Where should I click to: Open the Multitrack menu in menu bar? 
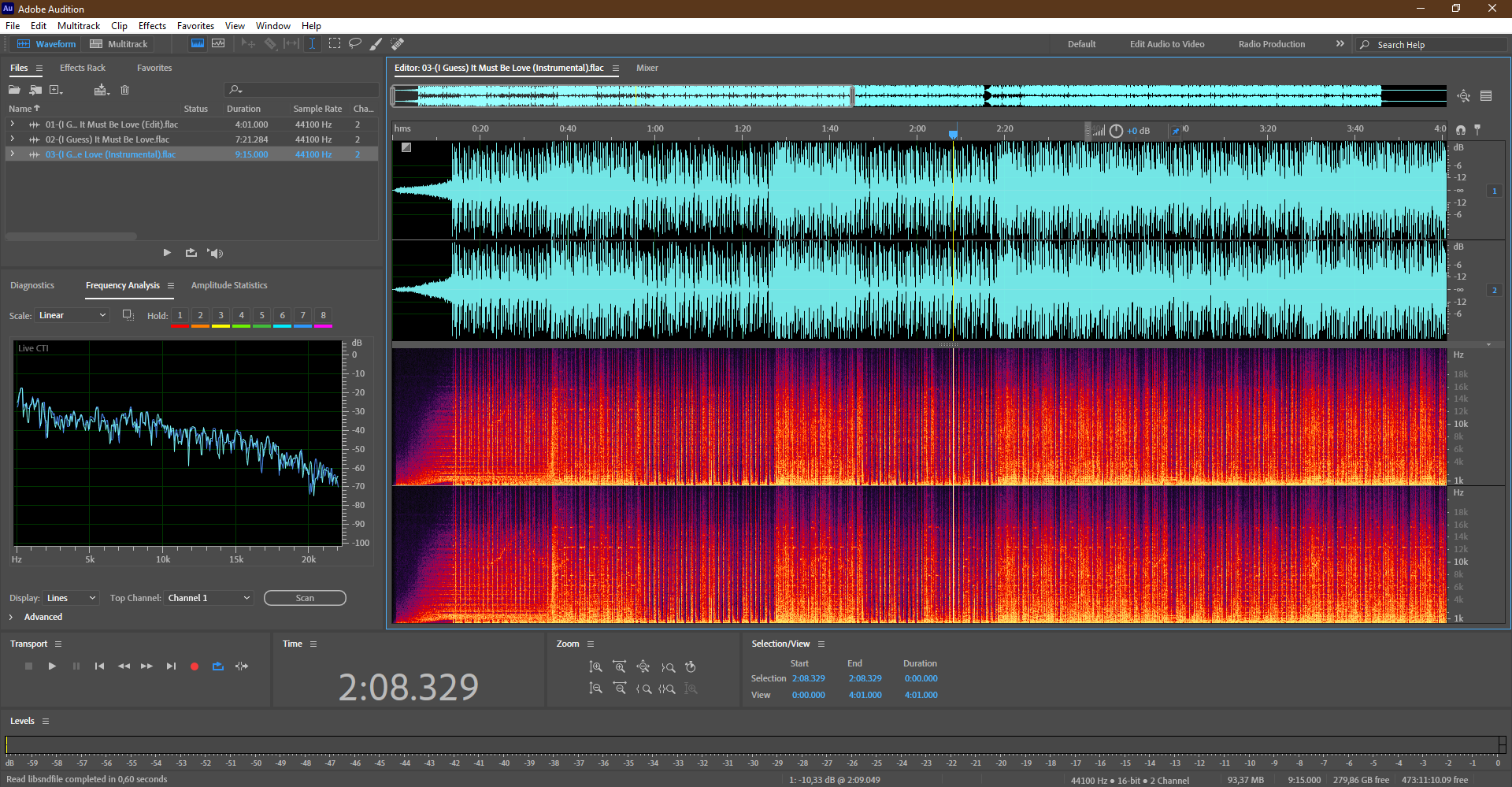coord(79,26)
